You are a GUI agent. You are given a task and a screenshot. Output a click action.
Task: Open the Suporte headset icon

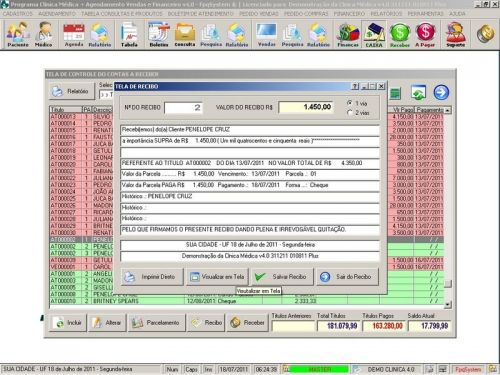point(455,34)
